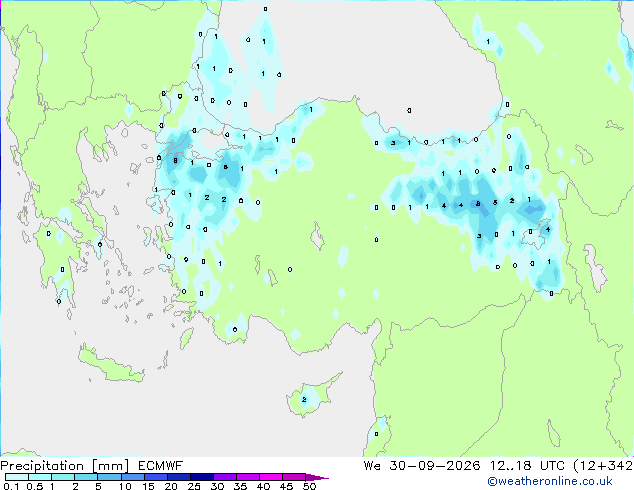Click the 35-40 mm violet legend swatch
Viewport: 634px width, 490px height.
click(x=248, y=477)
